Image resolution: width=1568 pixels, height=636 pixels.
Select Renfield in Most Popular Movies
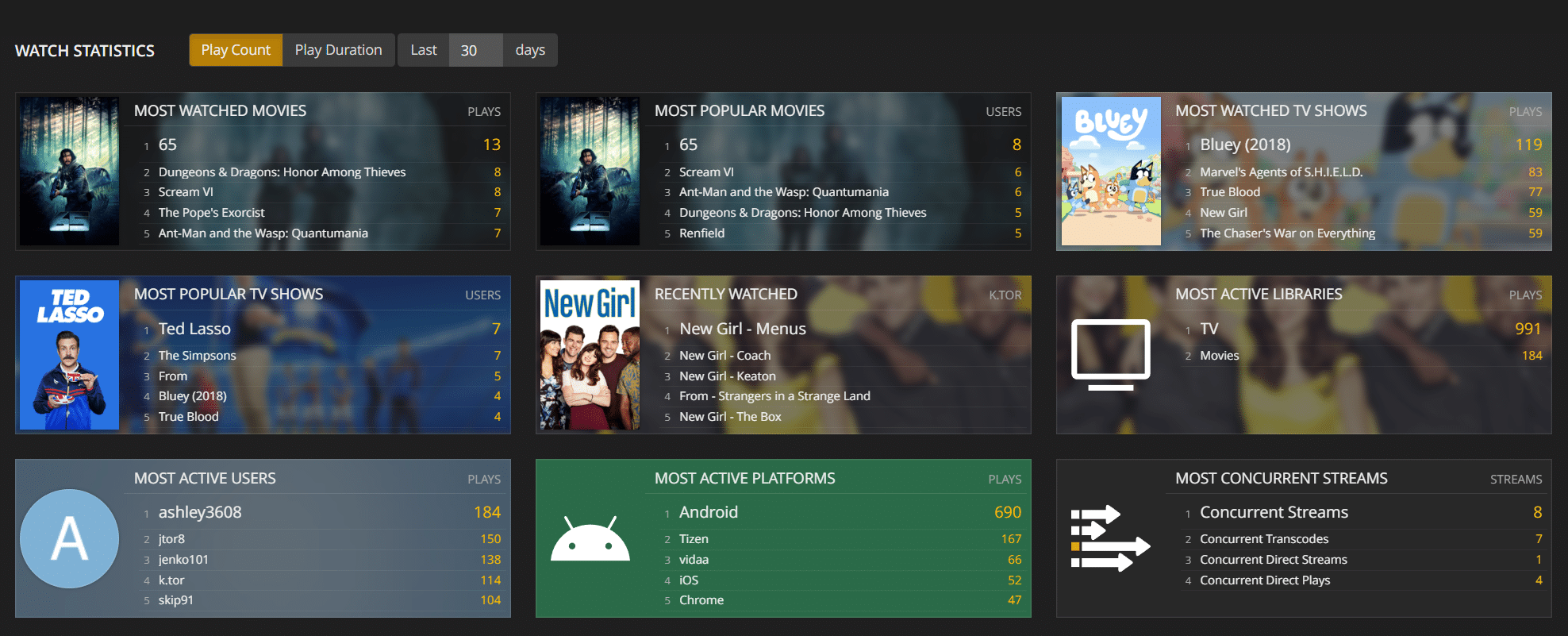point(701,233)
